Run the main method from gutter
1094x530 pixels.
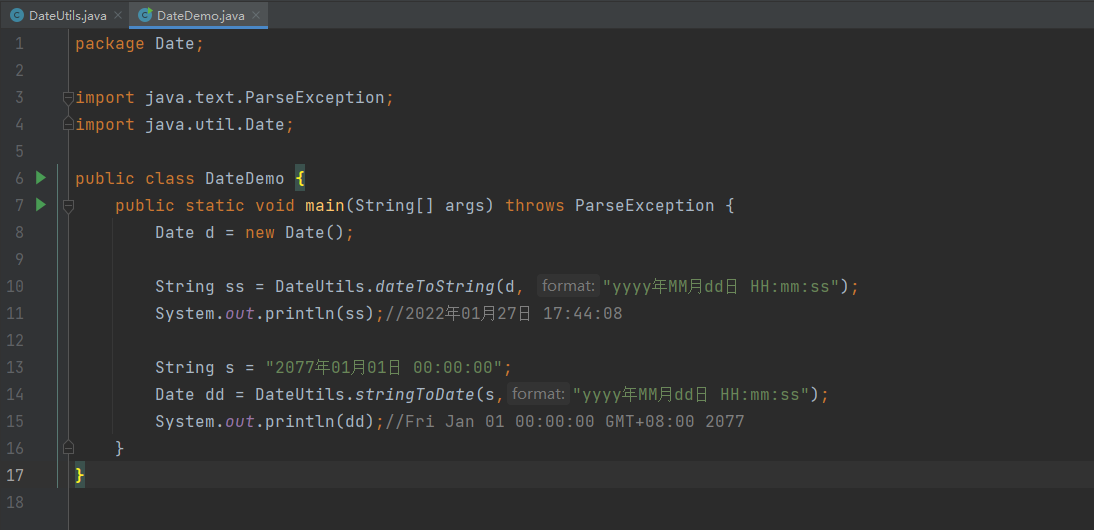(41, 205)
